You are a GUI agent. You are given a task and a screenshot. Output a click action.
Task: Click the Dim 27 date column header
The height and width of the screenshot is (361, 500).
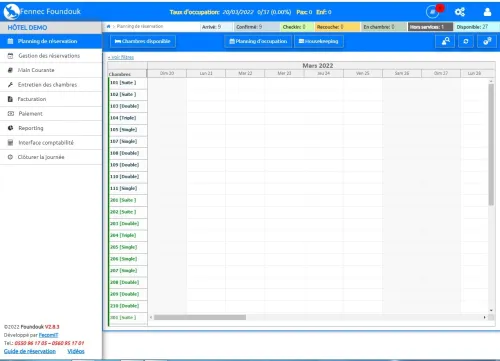click(x=441, y=73)
